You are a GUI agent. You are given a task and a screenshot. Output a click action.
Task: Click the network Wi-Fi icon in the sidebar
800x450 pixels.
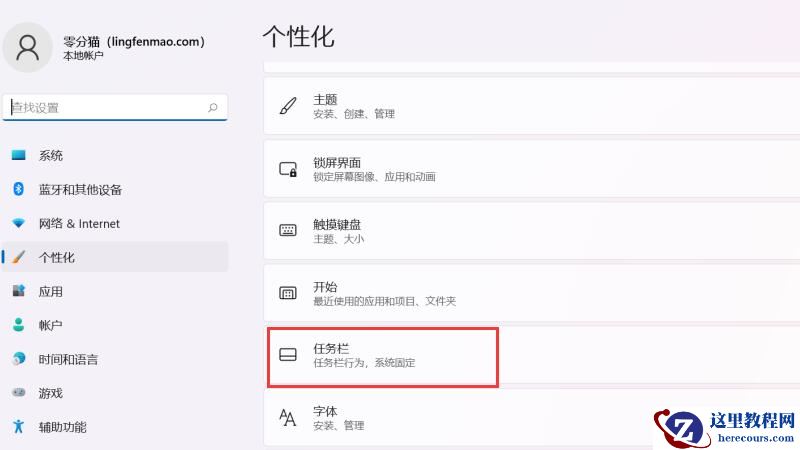point(19,223)
